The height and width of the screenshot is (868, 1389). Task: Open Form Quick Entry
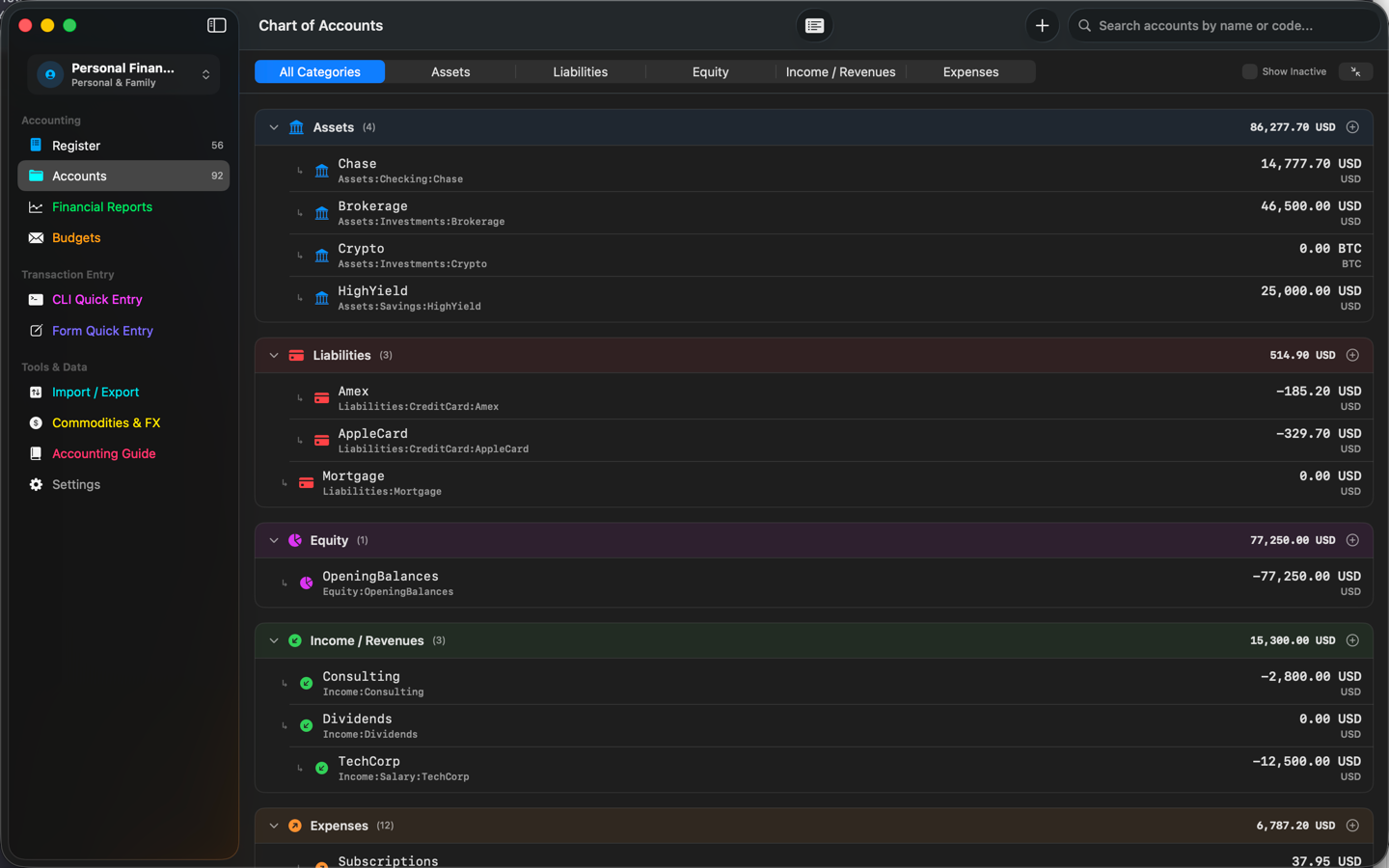pyautogui.click(x=123, y=331)
